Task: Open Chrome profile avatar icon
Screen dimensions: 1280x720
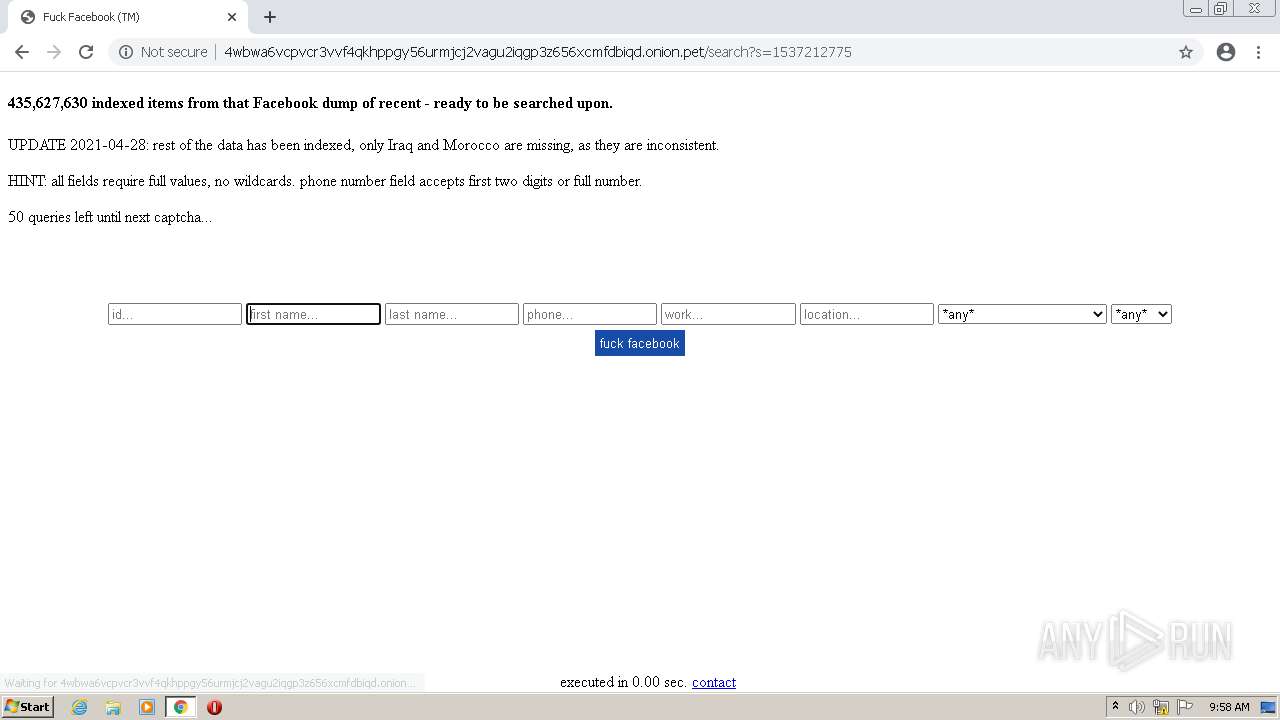Action: pos(1226,52)
